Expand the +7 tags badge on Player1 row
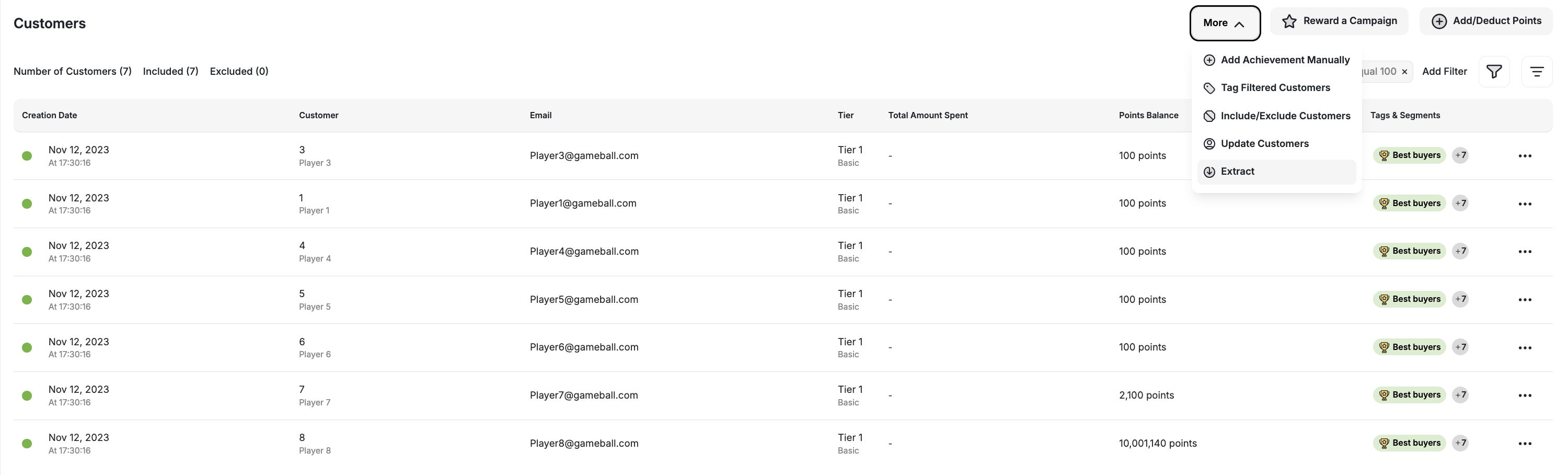1568x475 pixels. (1461, 203)
